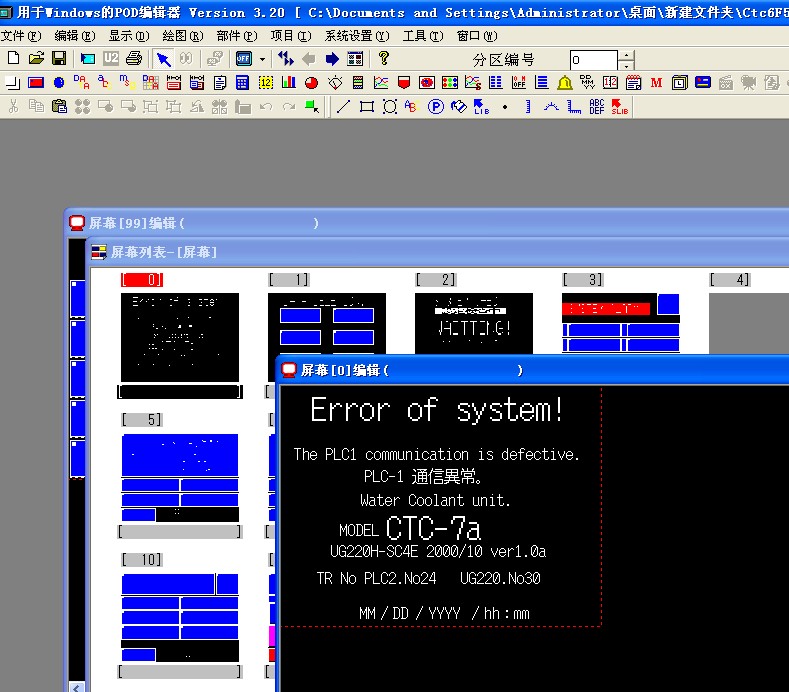Click the bar graph part icon

pyautogui.click(x=289, y=83)
